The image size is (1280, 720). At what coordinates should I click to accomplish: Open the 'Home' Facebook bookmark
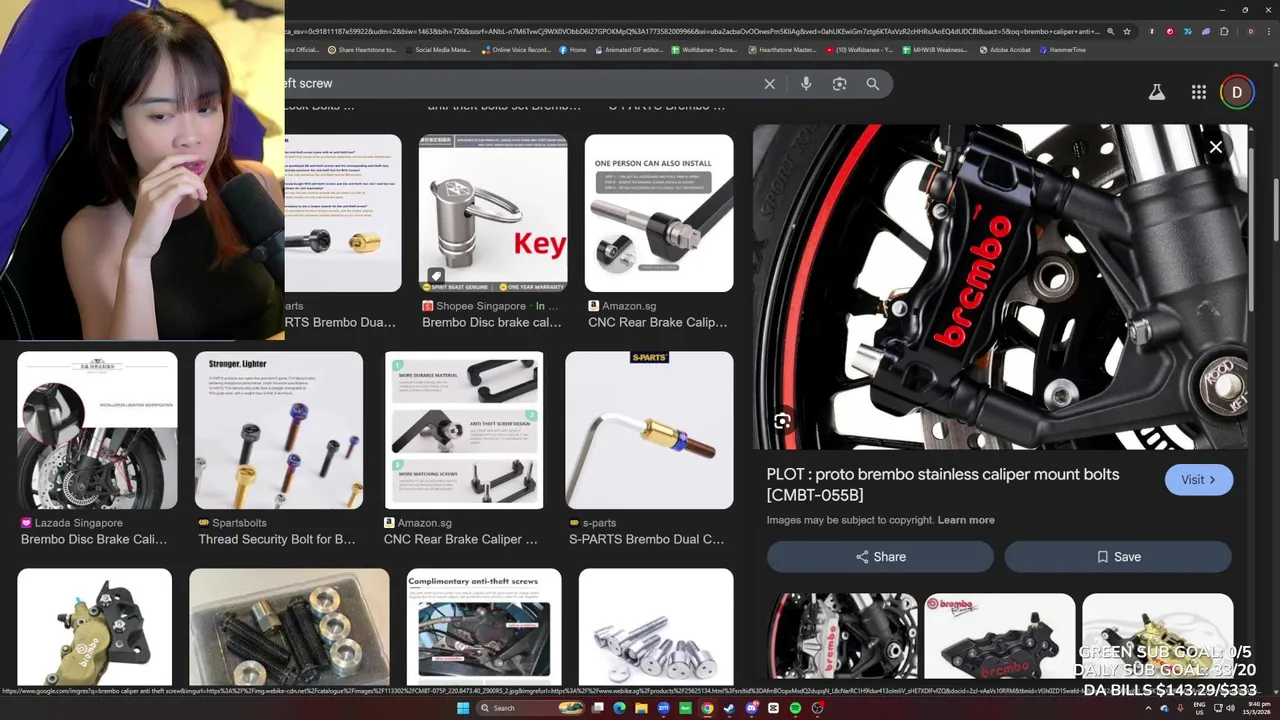pyautogui.click(x=573, y=50)
